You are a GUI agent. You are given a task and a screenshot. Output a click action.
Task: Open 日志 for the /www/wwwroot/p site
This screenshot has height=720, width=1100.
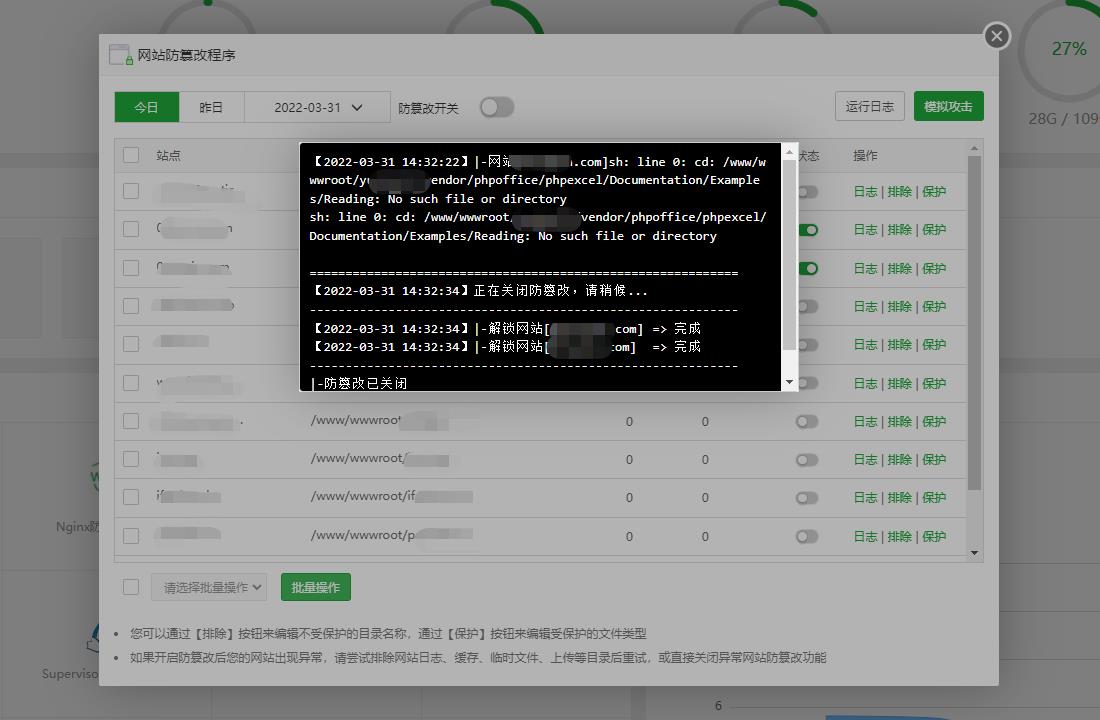pos(865,537)
